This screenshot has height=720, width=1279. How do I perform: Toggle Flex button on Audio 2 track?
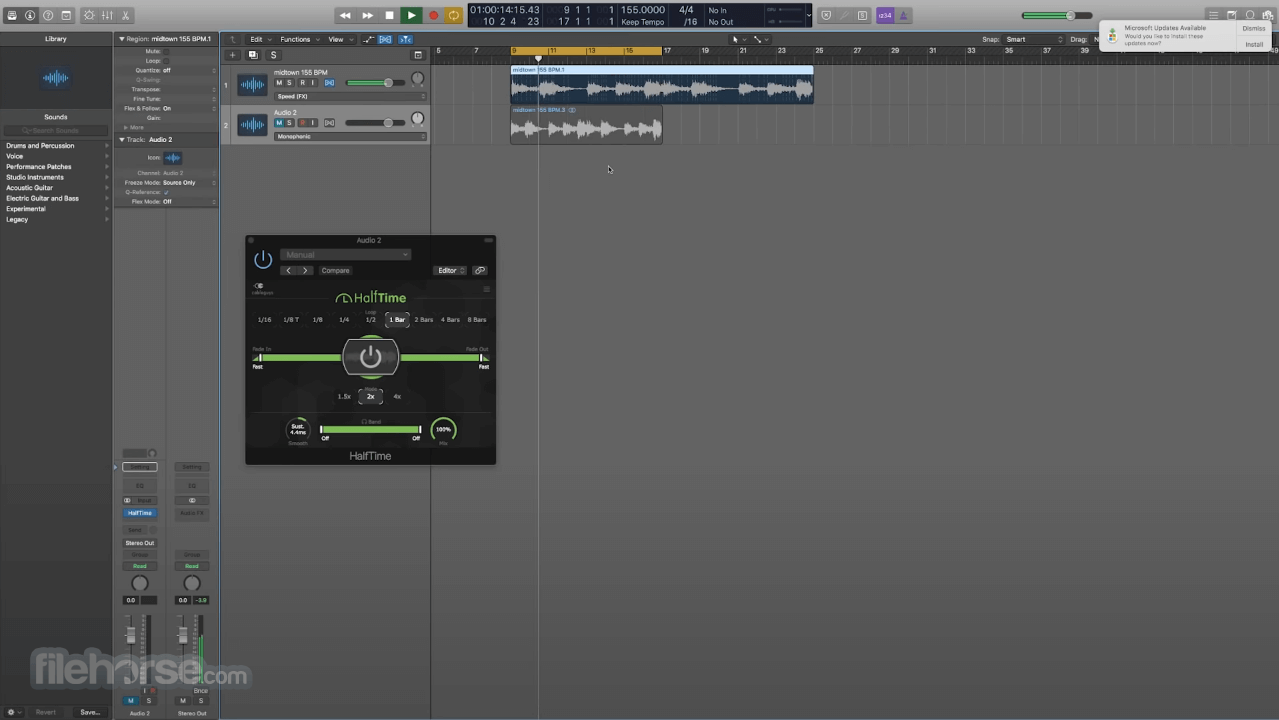click(329, 123)
